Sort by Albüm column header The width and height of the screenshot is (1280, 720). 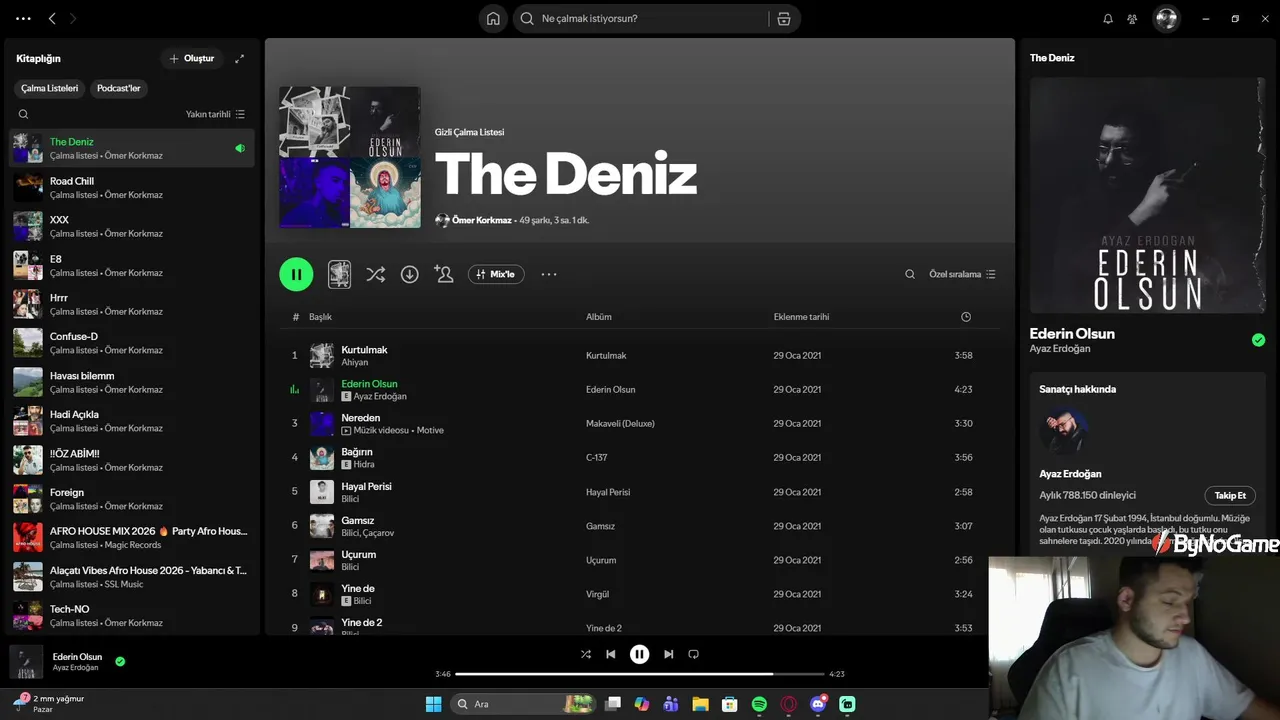pos(599,317)
